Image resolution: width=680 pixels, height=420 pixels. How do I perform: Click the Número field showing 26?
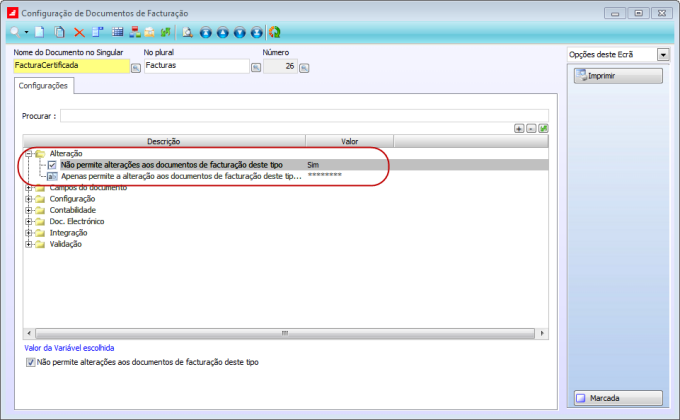pyautogui.click(x=280, y=66)
